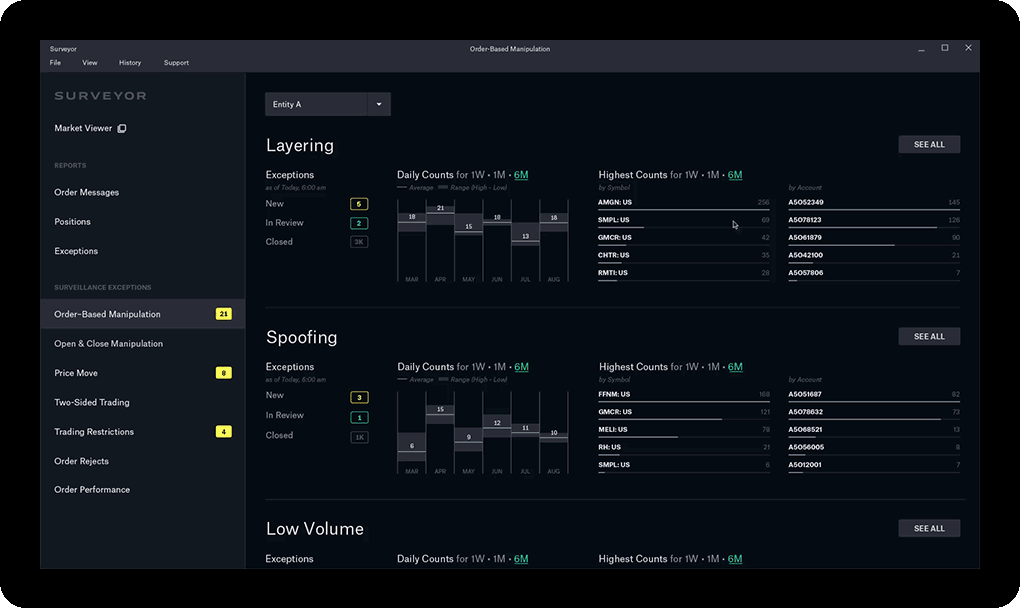Select RMTI: US symbol row

click(x=684, y=274)
